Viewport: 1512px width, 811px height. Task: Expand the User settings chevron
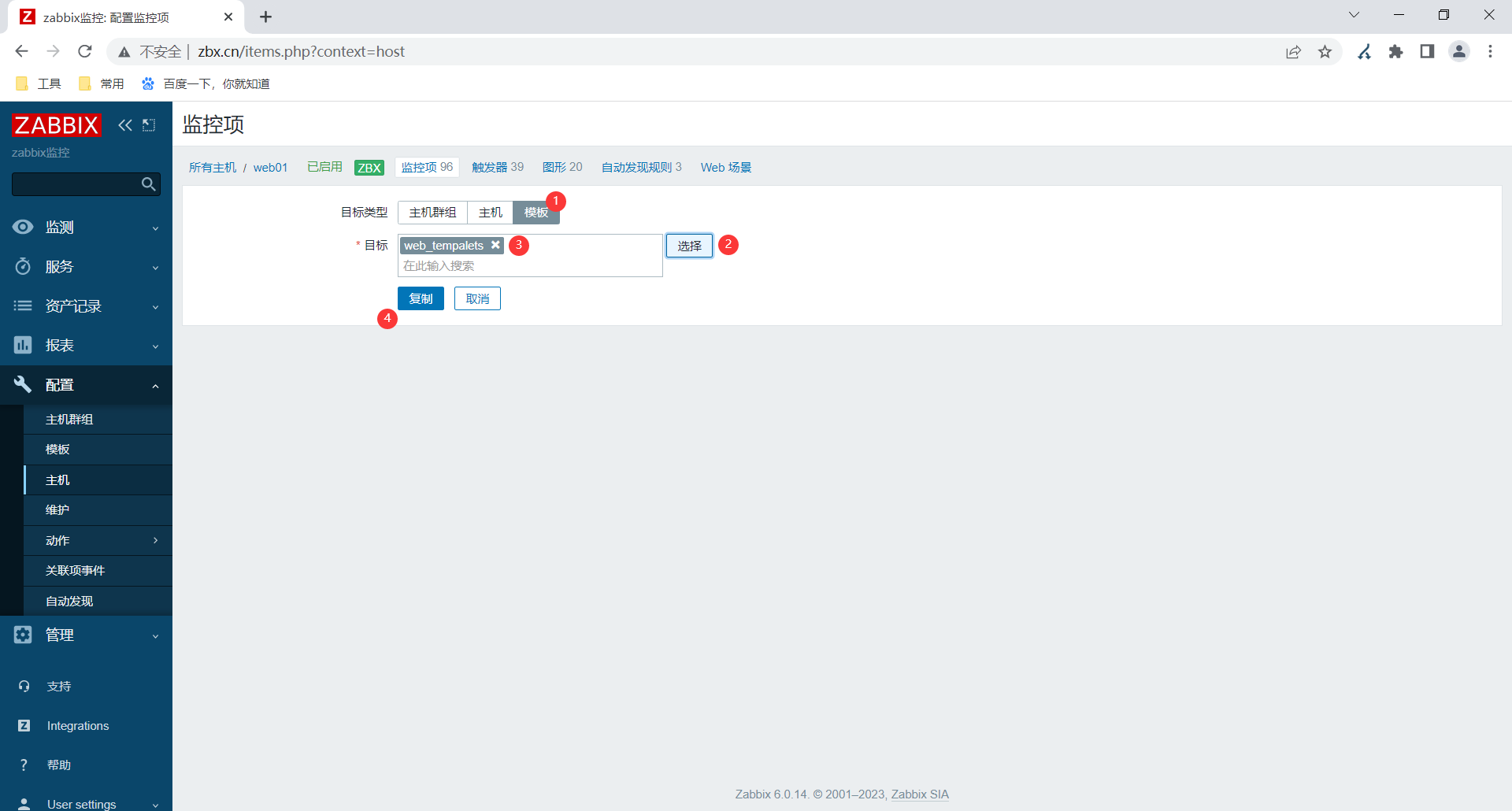point(155,805)
